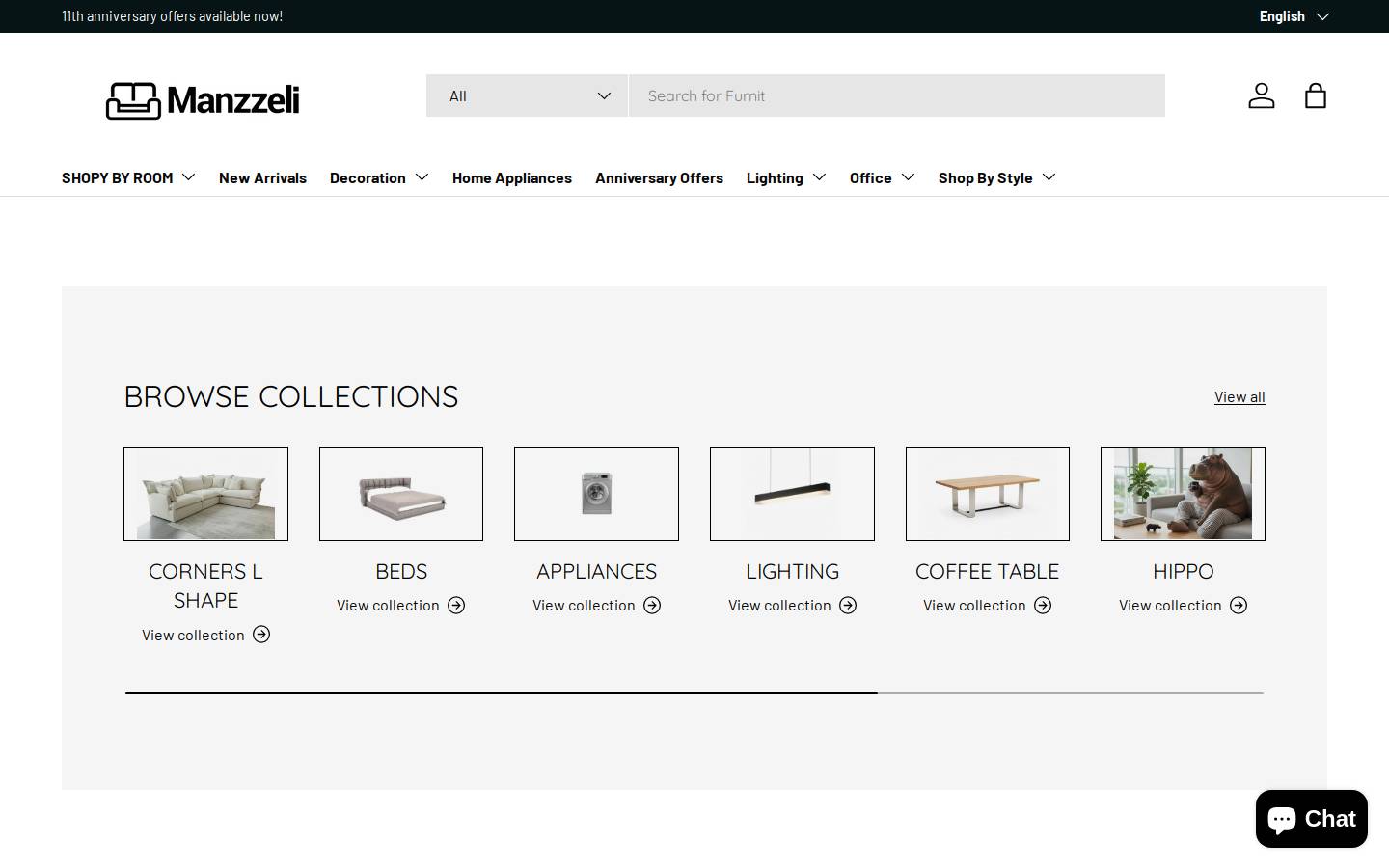
Task: Open the HIPPO collection title
Action: click(1183, 571)
